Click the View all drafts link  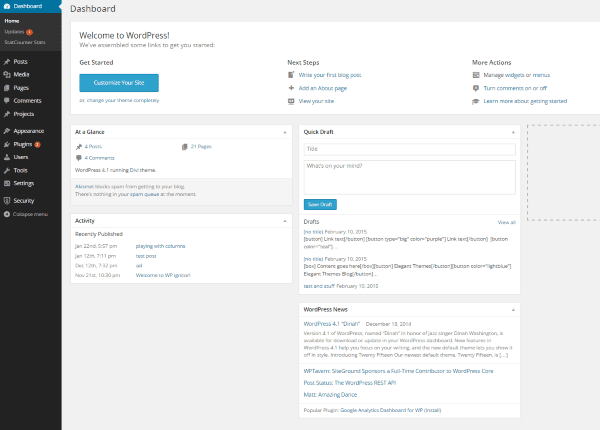(x=507, y=222)
